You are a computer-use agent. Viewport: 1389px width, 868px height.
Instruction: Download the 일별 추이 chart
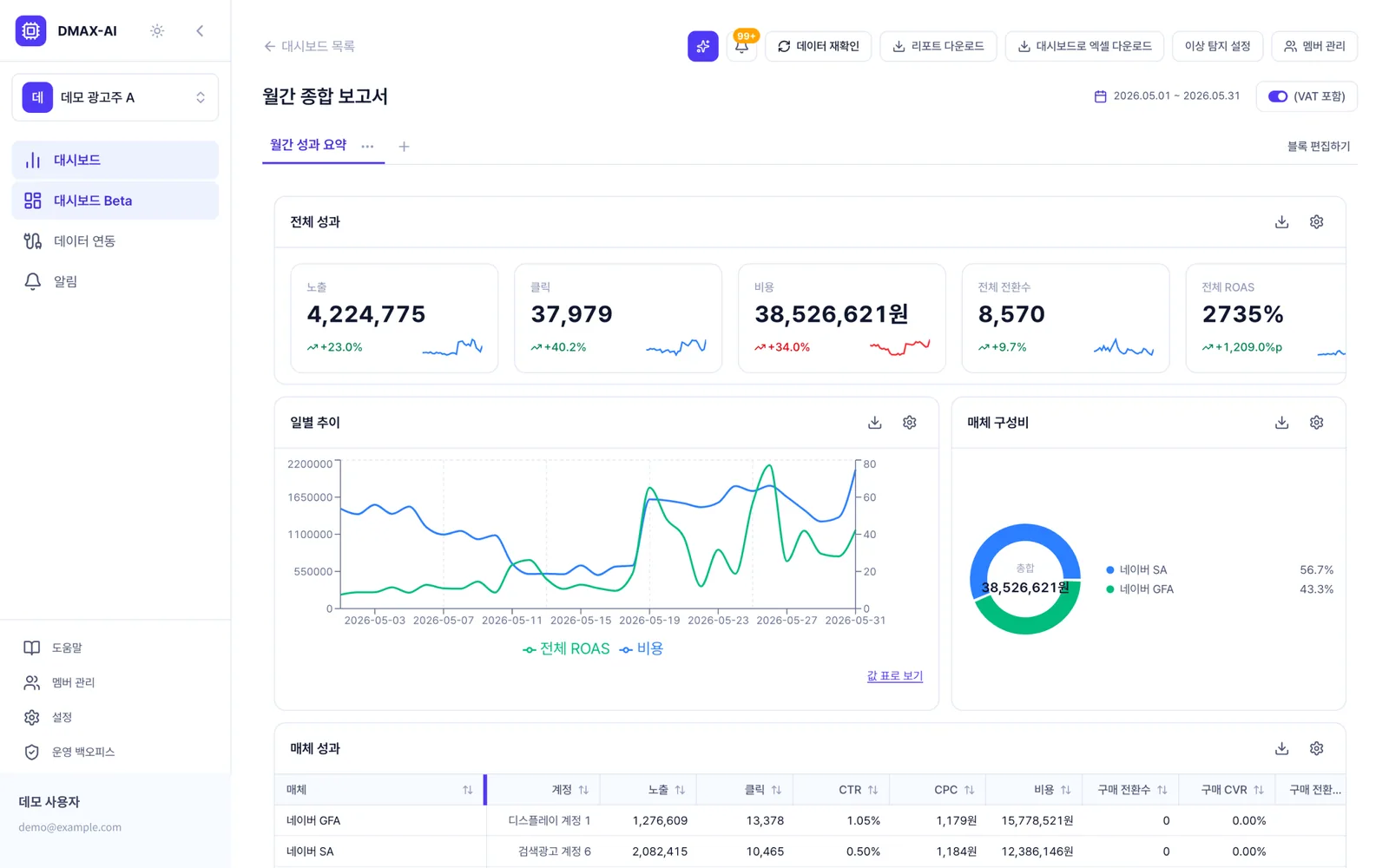click(x=875, y=423)
